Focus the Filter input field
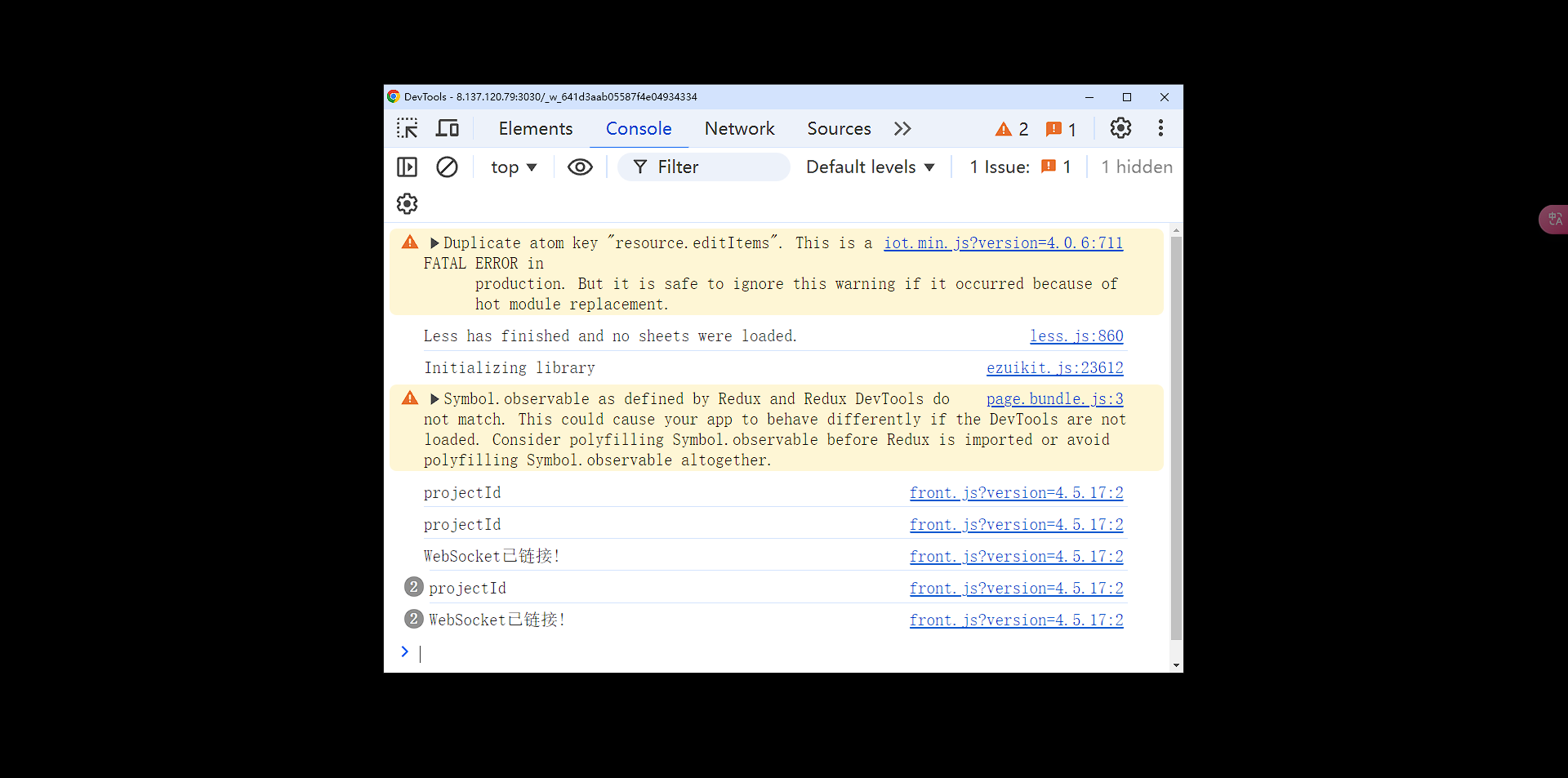The height and width of the screenshot is (778, 1568). click(704, 167)
